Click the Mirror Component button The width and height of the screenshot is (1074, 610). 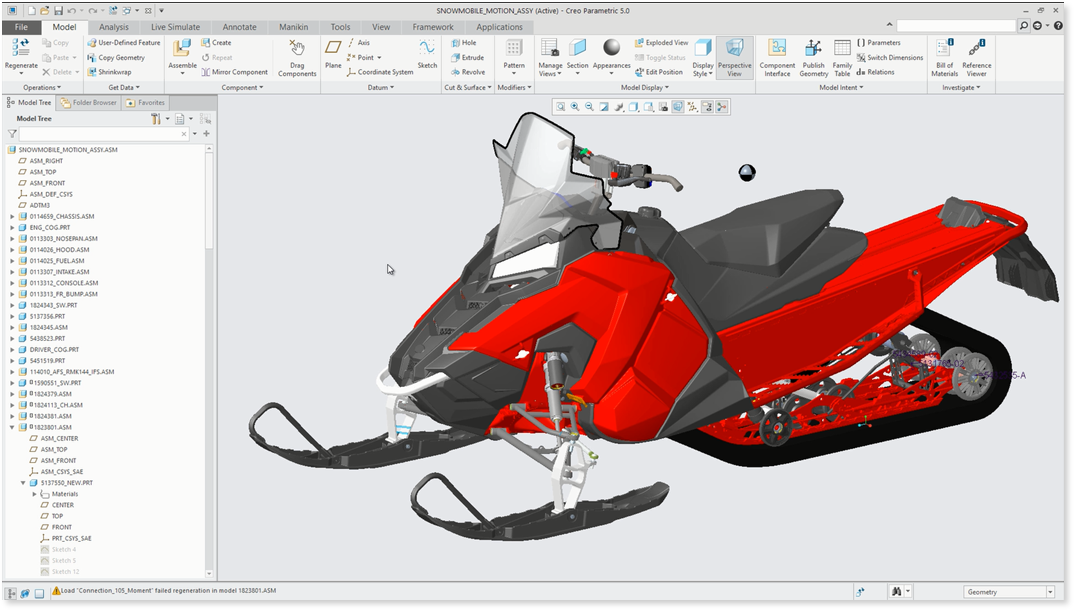point(234,72)
